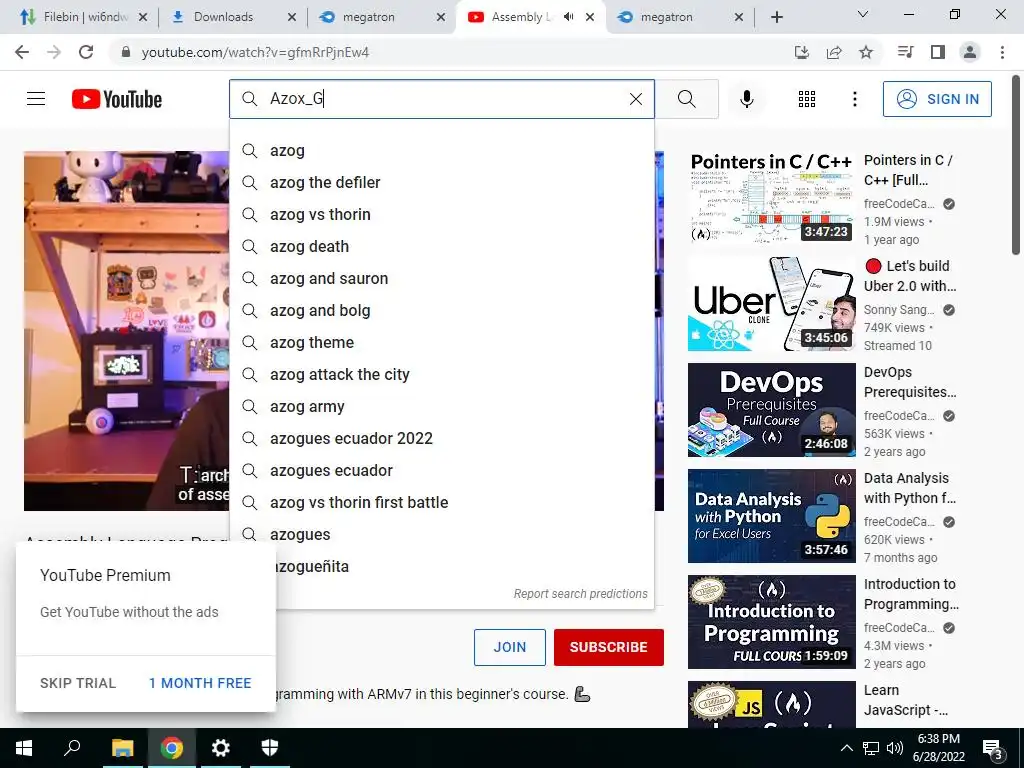Image resolution: width=1024 pixels, height=768 pixels.
Task: Close the Downloads tab
Action: coord(292,17)
